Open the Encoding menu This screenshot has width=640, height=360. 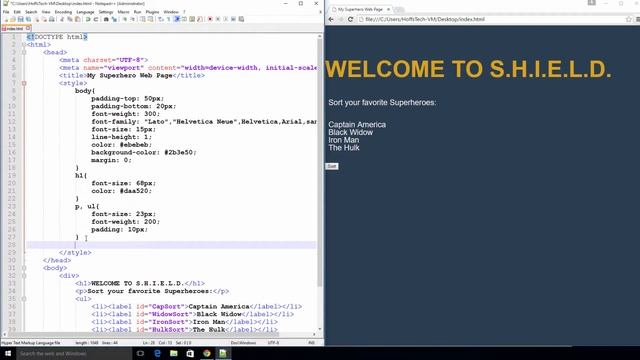tap(63, 12)
